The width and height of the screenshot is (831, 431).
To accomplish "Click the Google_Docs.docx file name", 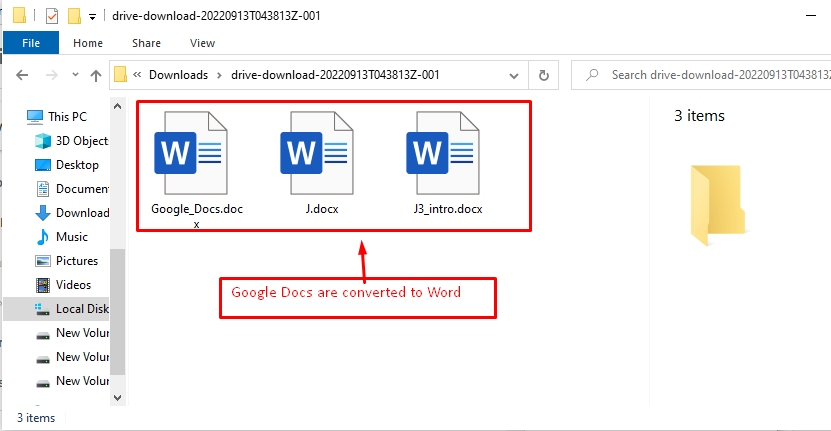I will coord(197,216).
